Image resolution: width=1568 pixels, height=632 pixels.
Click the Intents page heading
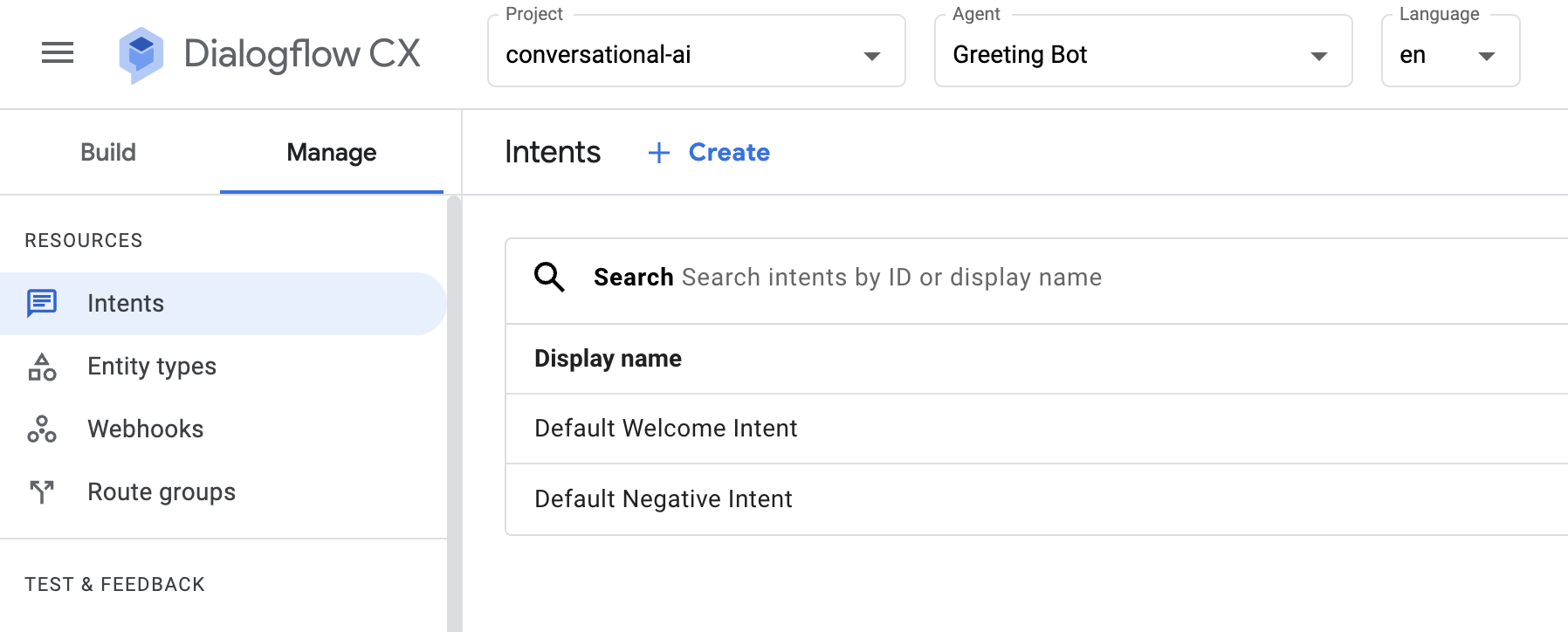[553, 152]
